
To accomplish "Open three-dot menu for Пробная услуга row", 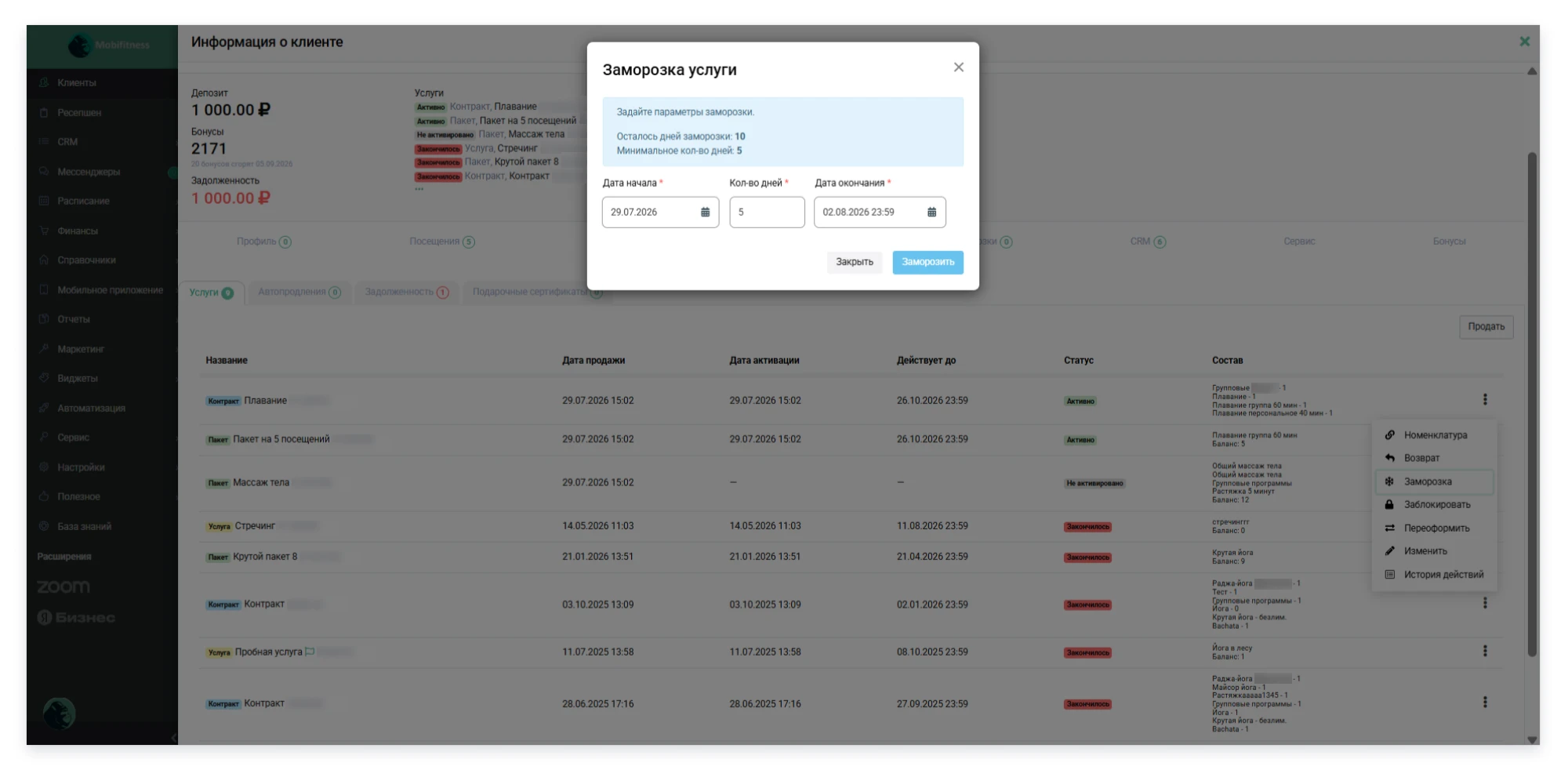I will 1484,652.
